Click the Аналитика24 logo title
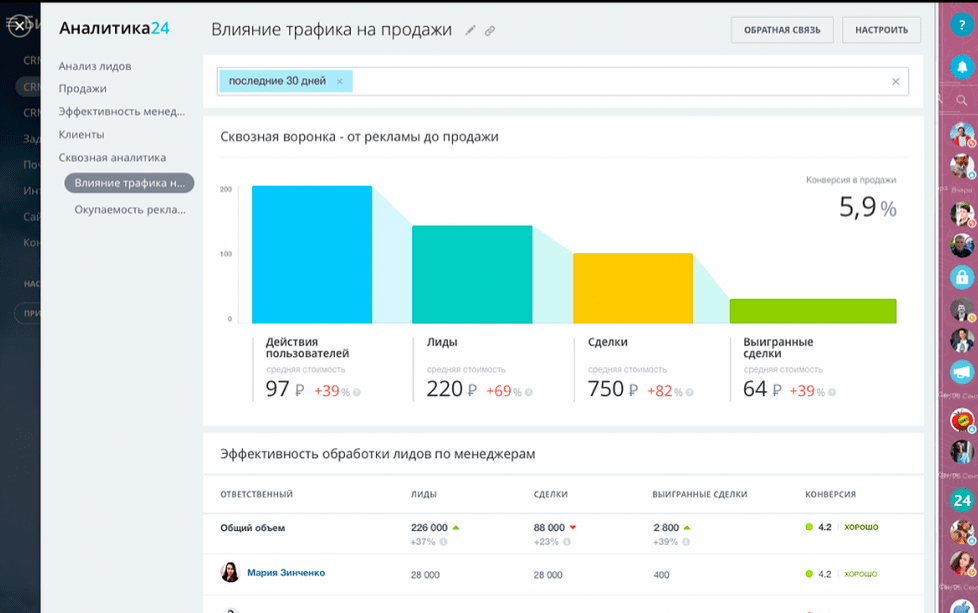This screenshot has height=613, width=978. pyautogui.click(x=114, y=28)
